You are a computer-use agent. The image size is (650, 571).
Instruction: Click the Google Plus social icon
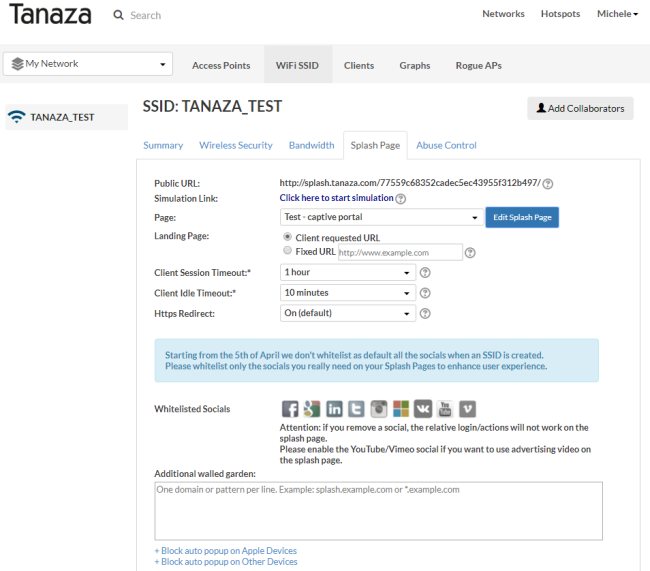(312, 409)
